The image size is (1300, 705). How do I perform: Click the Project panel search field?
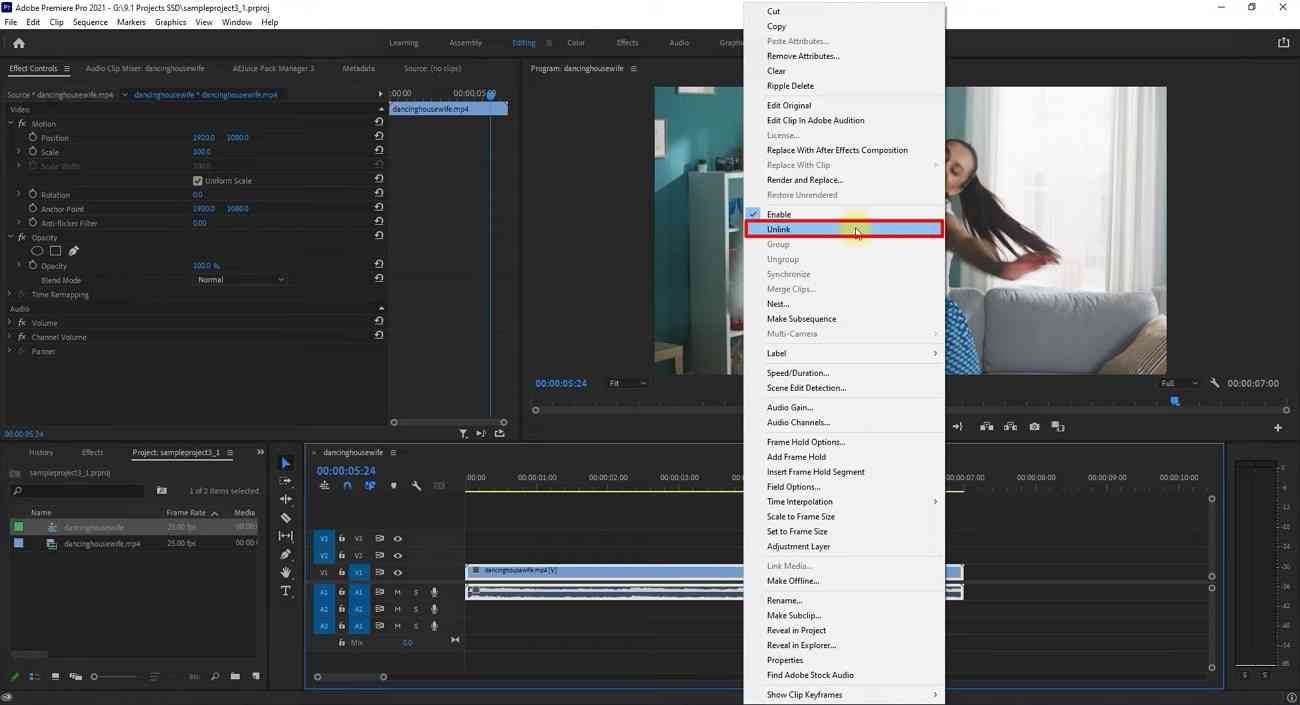pyautogui.click(x=77, y=491)
